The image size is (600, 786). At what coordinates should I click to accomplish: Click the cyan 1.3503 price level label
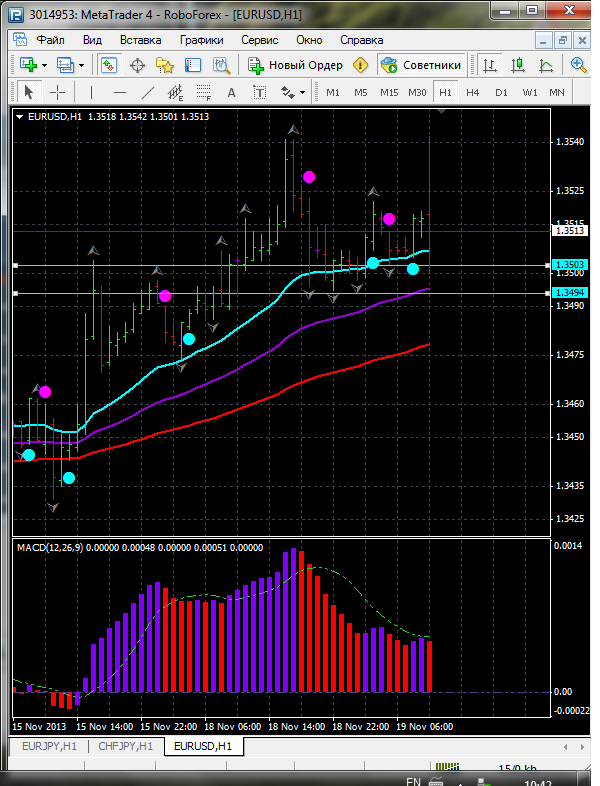[x=570, y=265]
